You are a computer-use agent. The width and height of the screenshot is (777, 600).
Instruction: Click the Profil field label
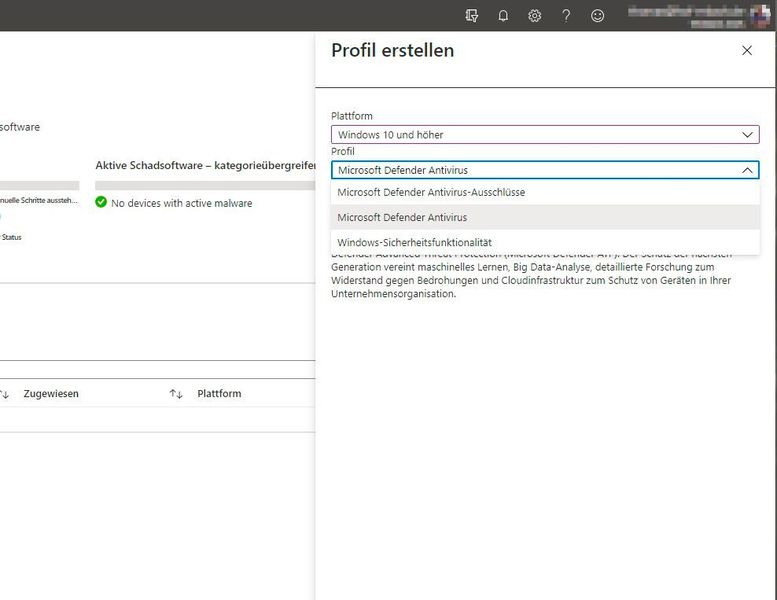tap(342, 152)
